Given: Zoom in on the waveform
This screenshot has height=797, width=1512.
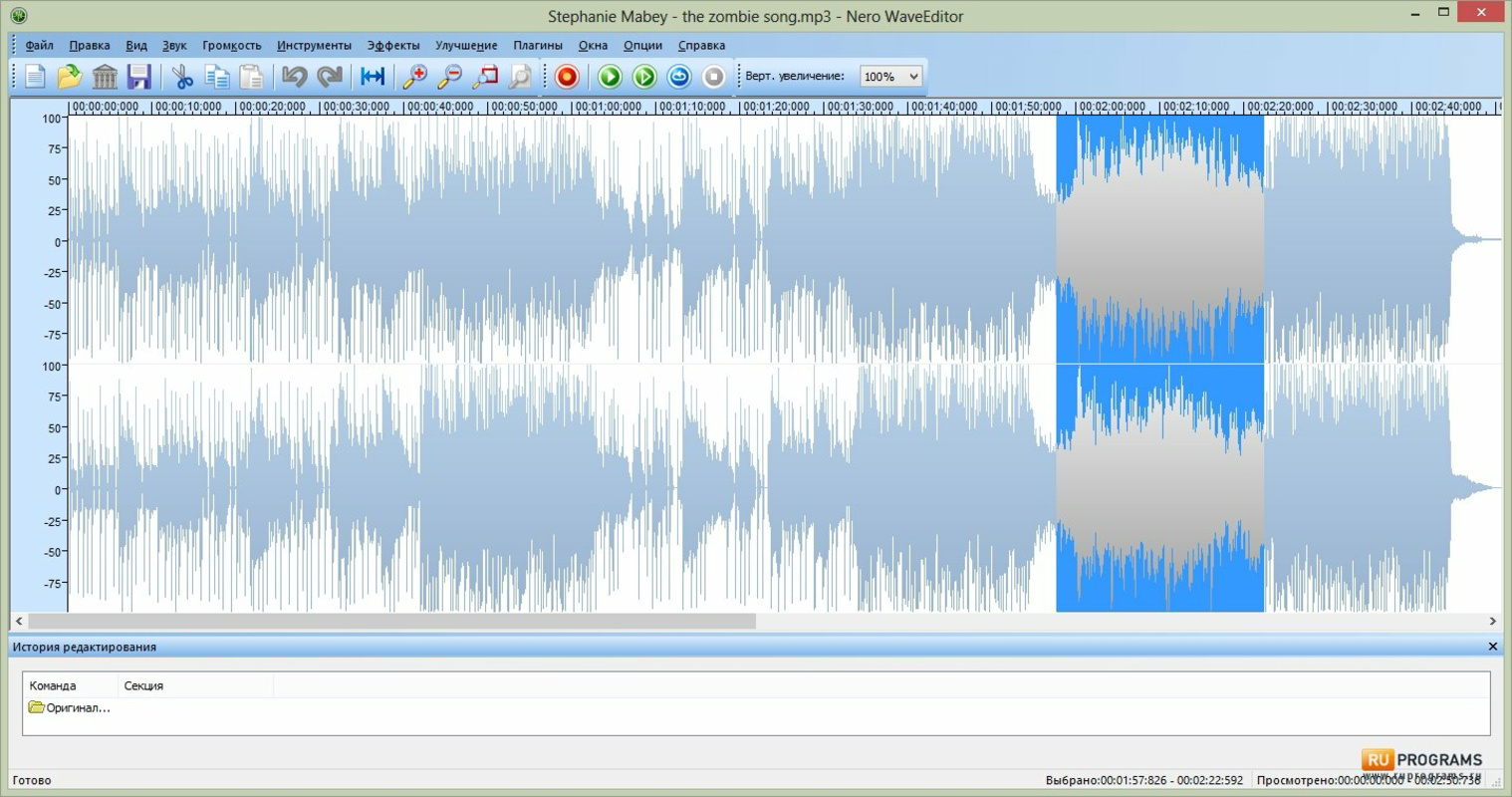Looking at the screenshot, I should click(x=415, y=76).
